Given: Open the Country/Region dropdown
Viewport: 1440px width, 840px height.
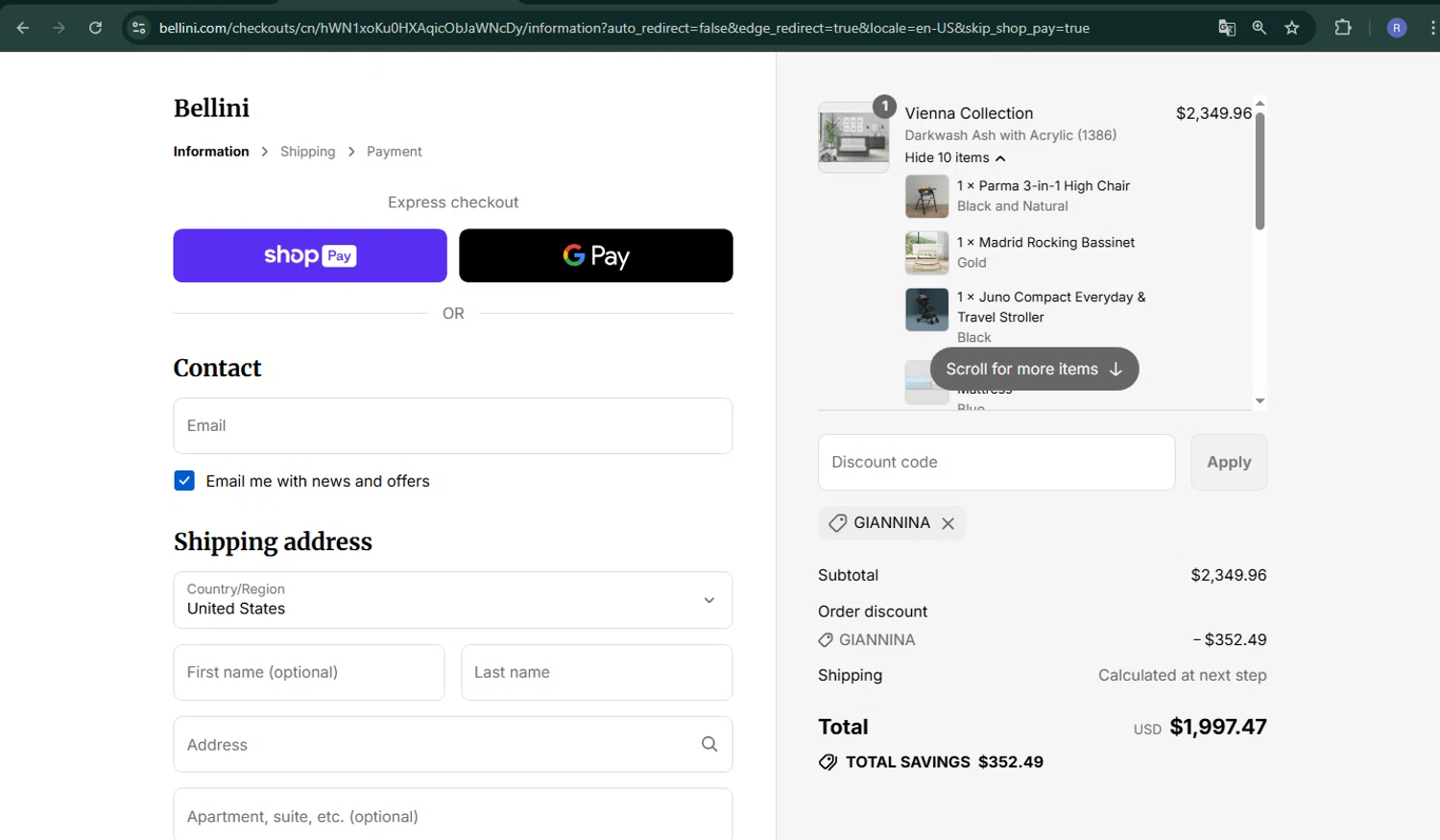Looking at the screenshot, I should [453, 600].
